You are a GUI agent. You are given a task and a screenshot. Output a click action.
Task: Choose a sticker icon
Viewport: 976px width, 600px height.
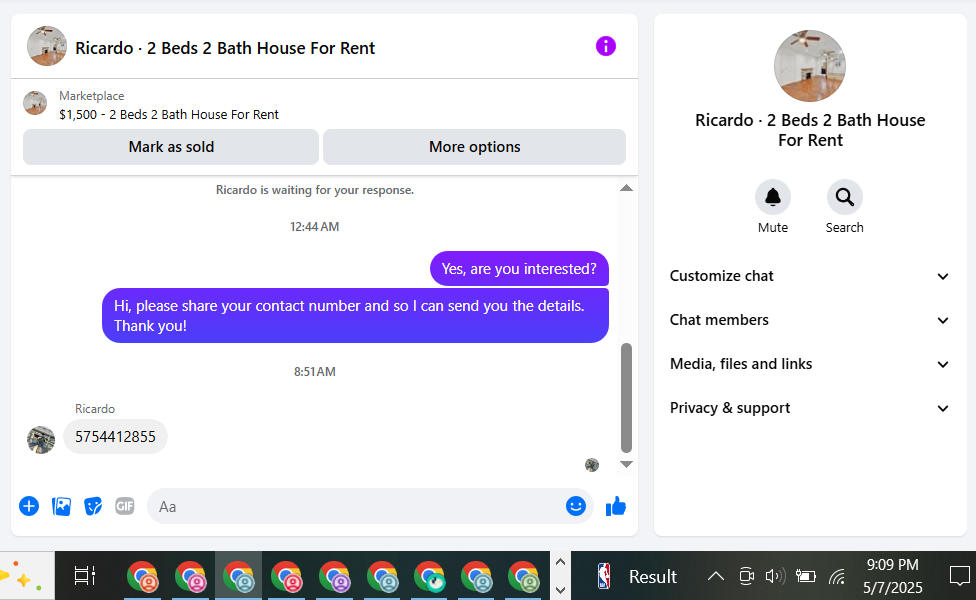pyautogui.click(x=93, y=506)
